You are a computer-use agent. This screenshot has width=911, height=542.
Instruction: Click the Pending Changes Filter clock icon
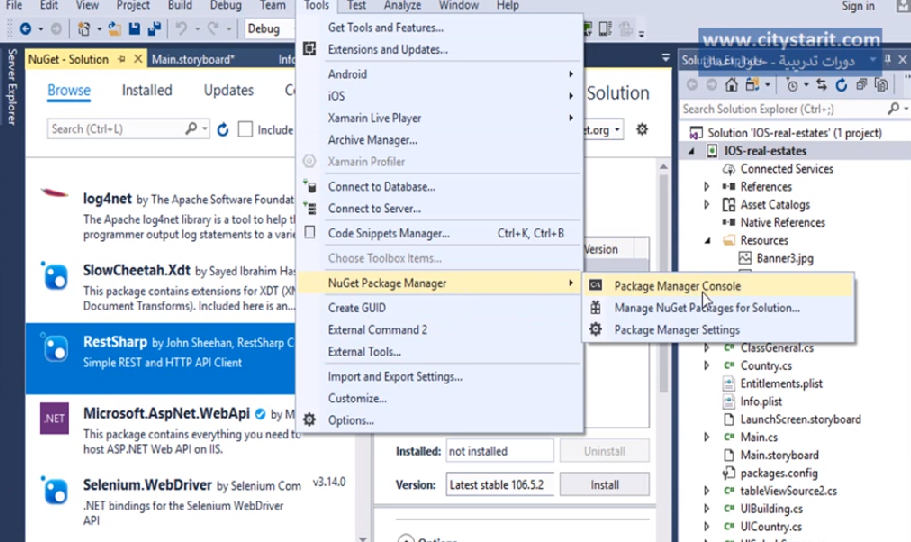click(x=792, y=85)
